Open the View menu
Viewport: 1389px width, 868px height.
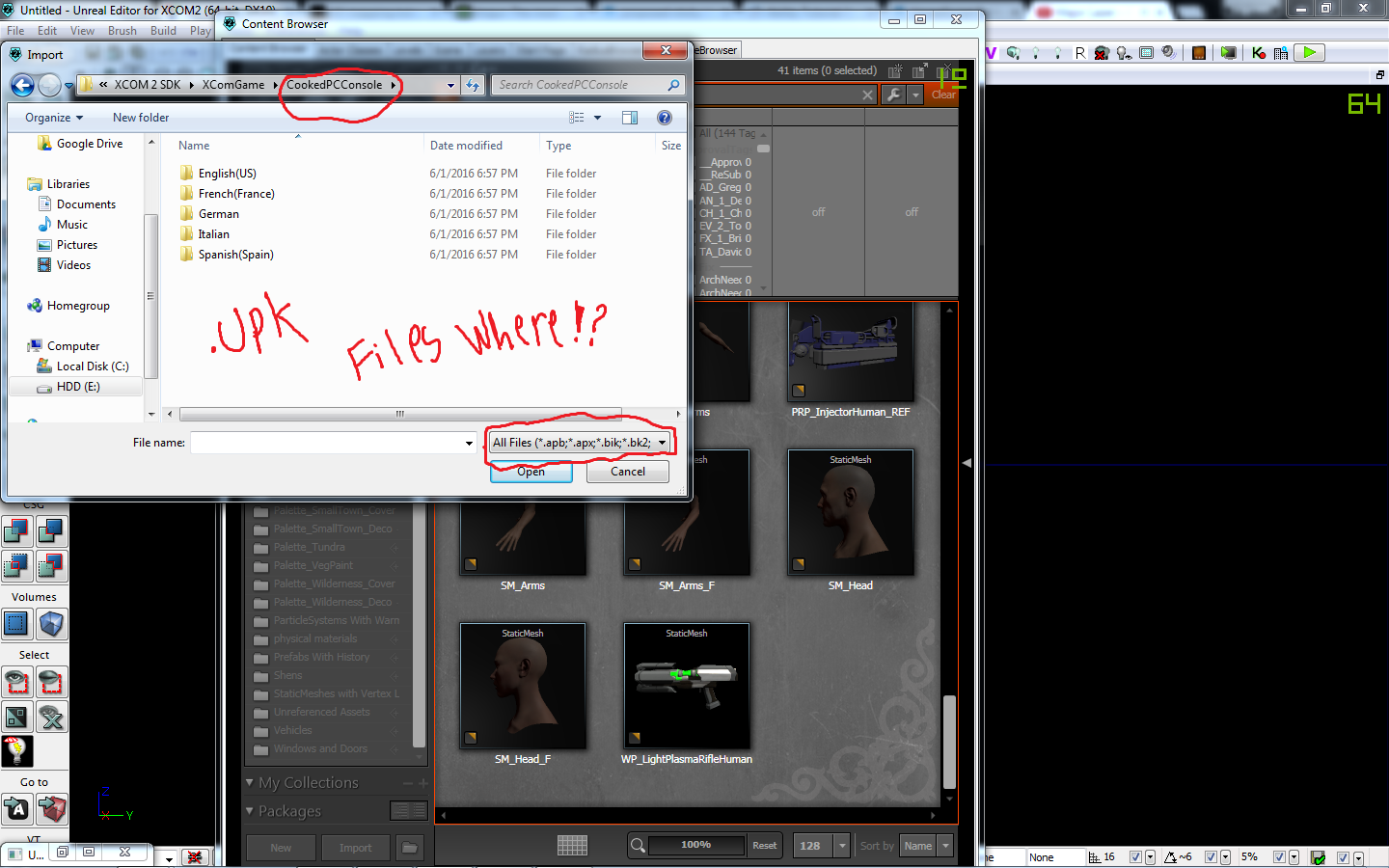pos(82,31)
